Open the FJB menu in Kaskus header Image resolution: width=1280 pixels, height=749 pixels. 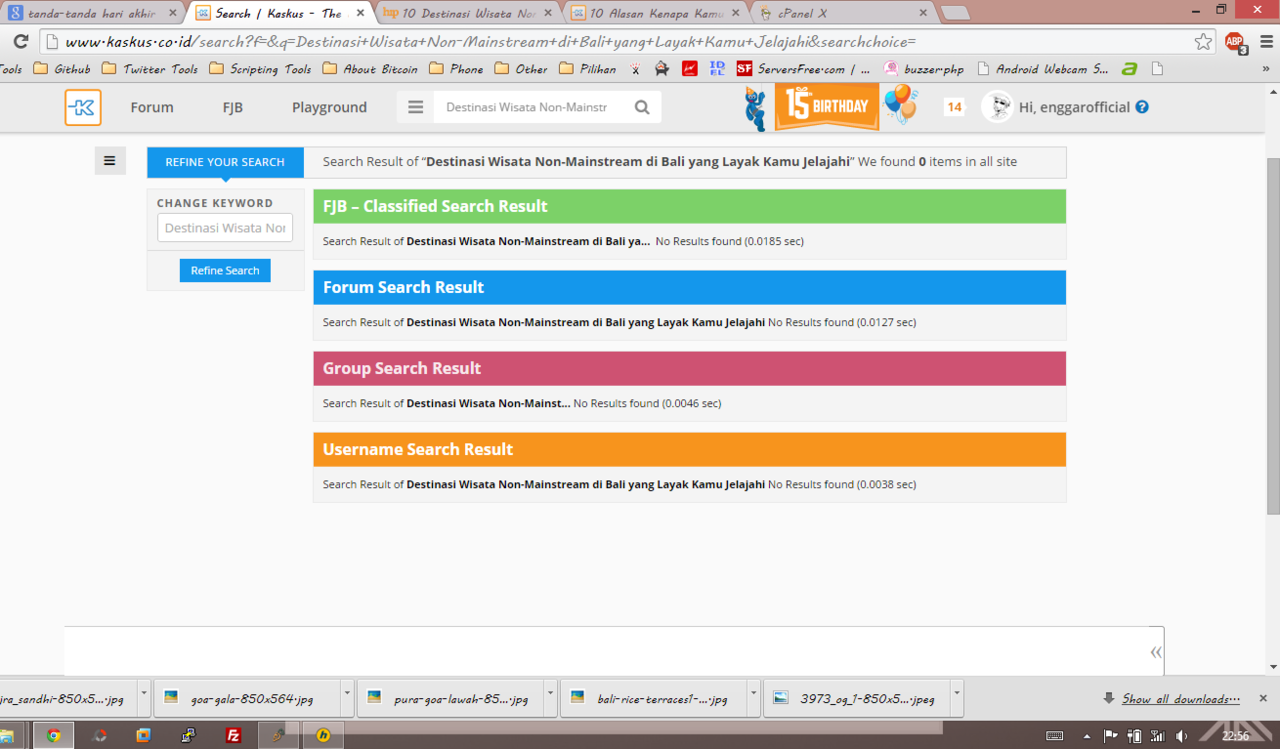233,107
